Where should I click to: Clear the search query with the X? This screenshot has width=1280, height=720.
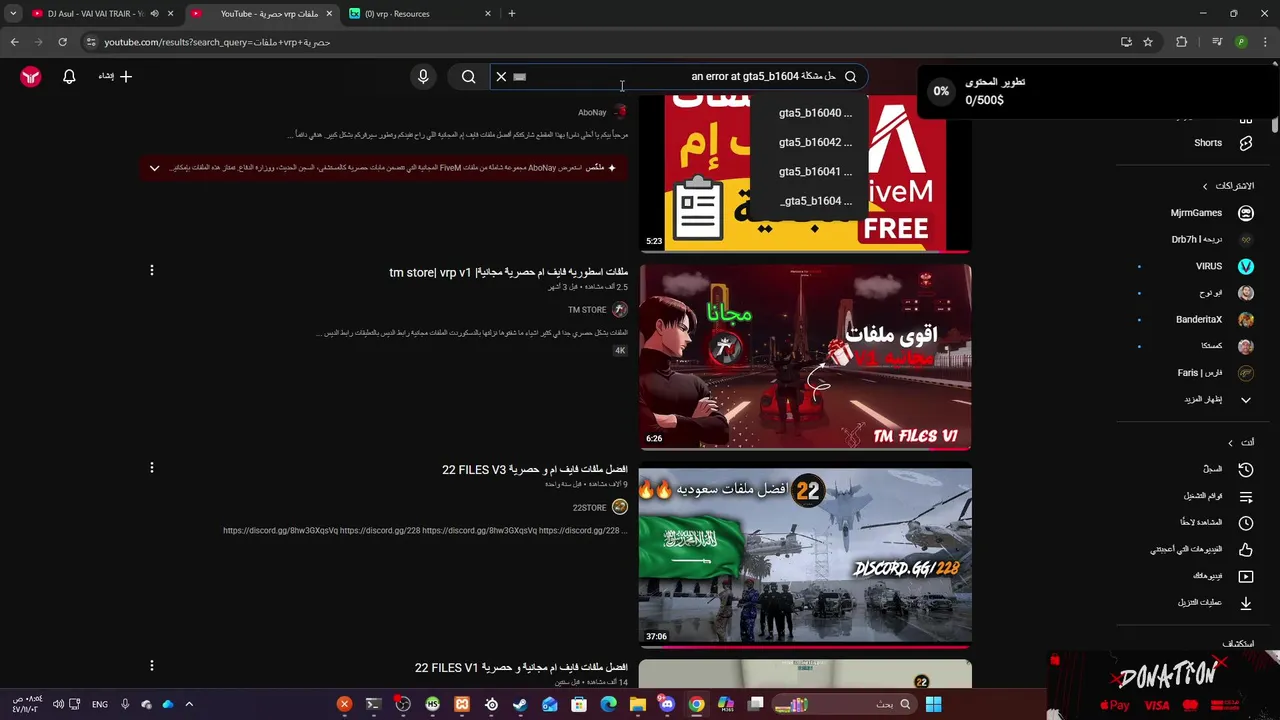(501, 76)
